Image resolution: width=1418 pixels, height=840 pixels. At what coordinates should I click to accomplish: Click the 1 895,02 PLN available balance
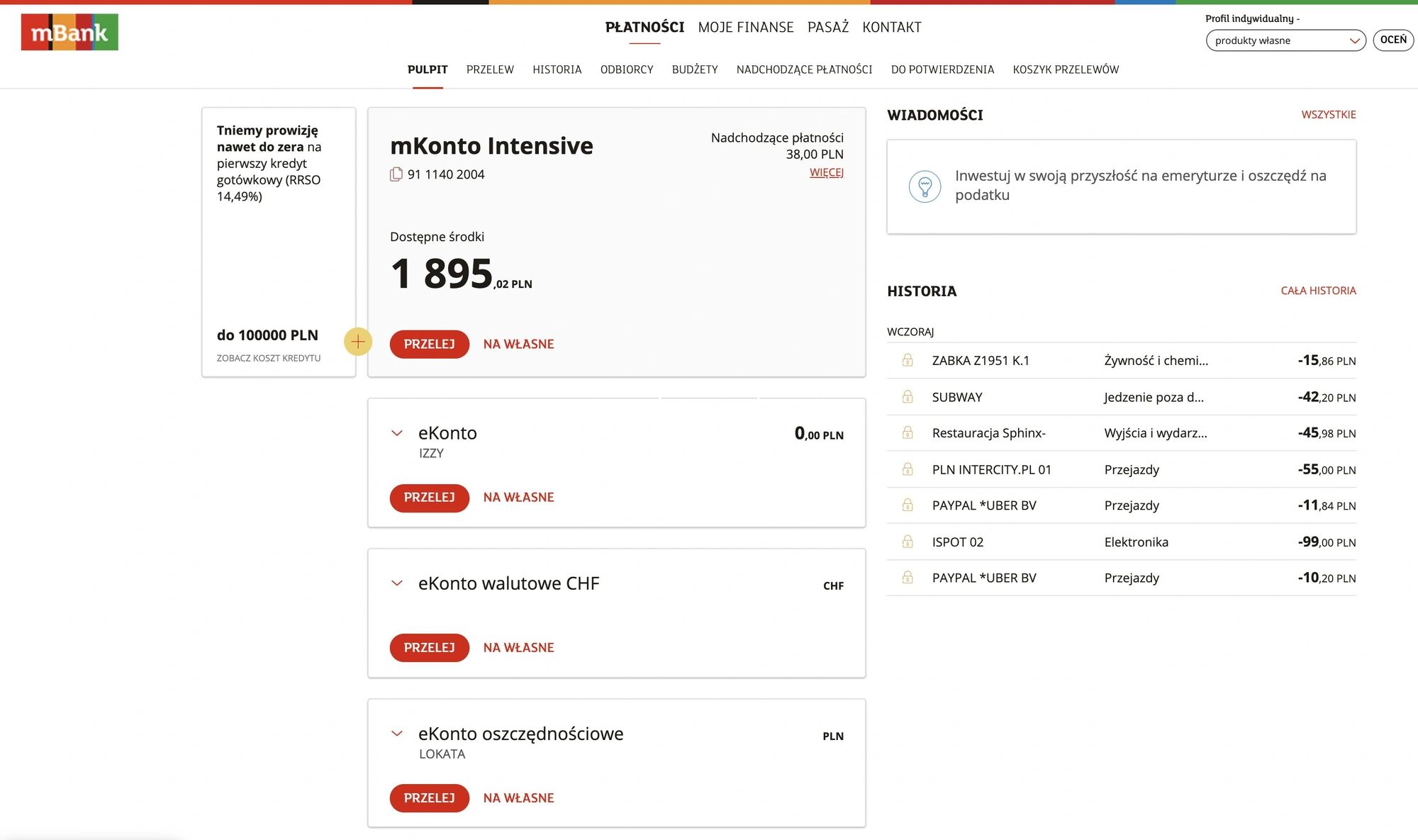pyautogui.click(x=461, y=274)
